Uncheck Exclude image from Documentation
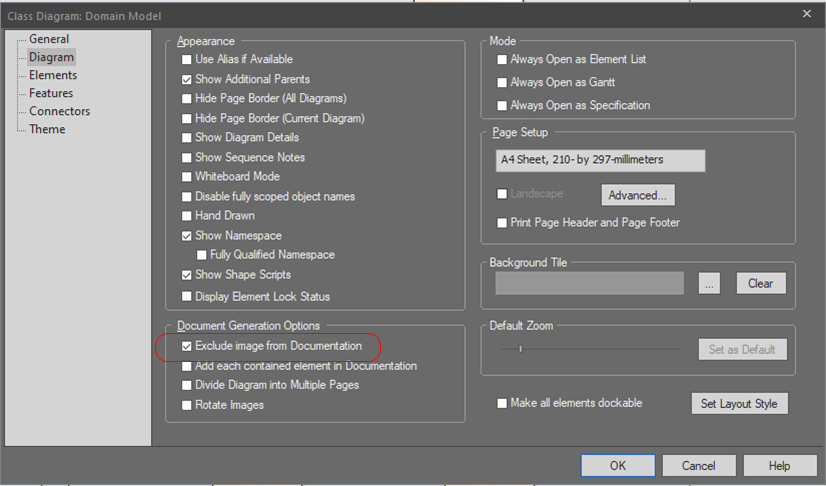This screenshot has height=486, width=826. pos(186,346)
